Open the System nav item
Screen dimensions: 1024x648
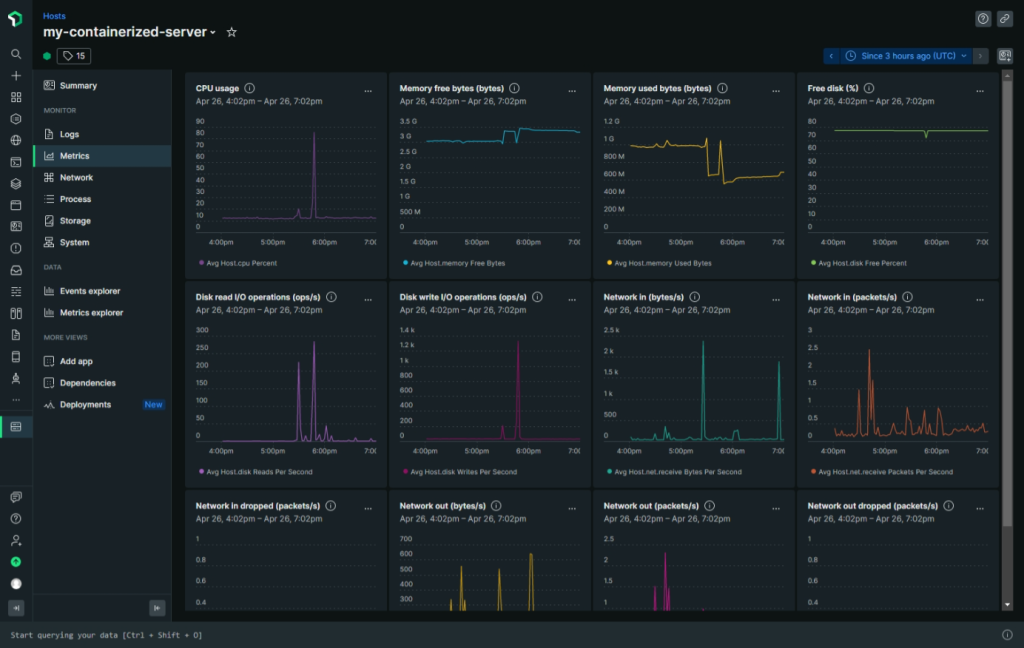tap(103, 242)
